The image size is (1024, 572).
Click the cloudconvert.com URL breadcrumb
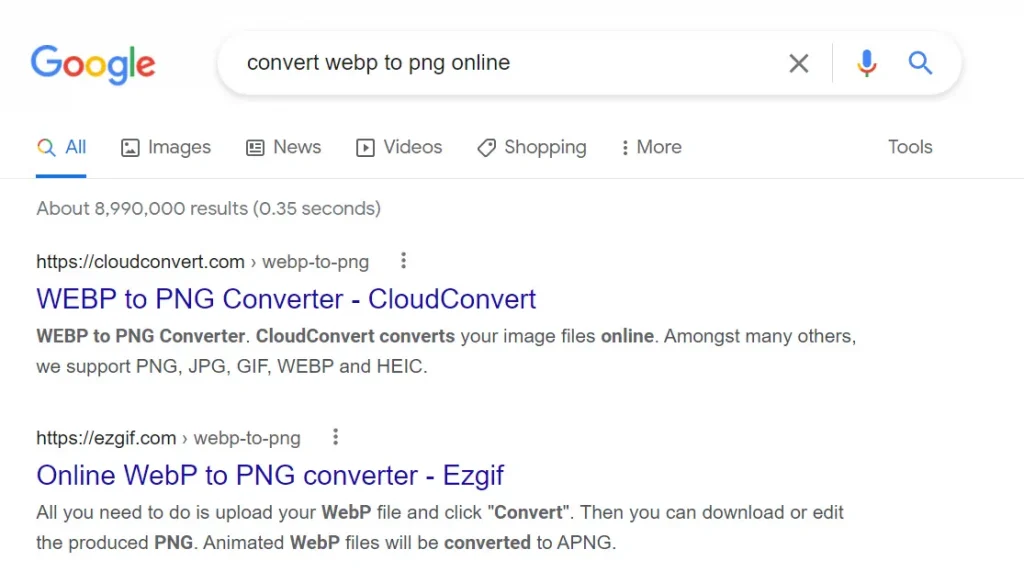[x=202, y=262]
